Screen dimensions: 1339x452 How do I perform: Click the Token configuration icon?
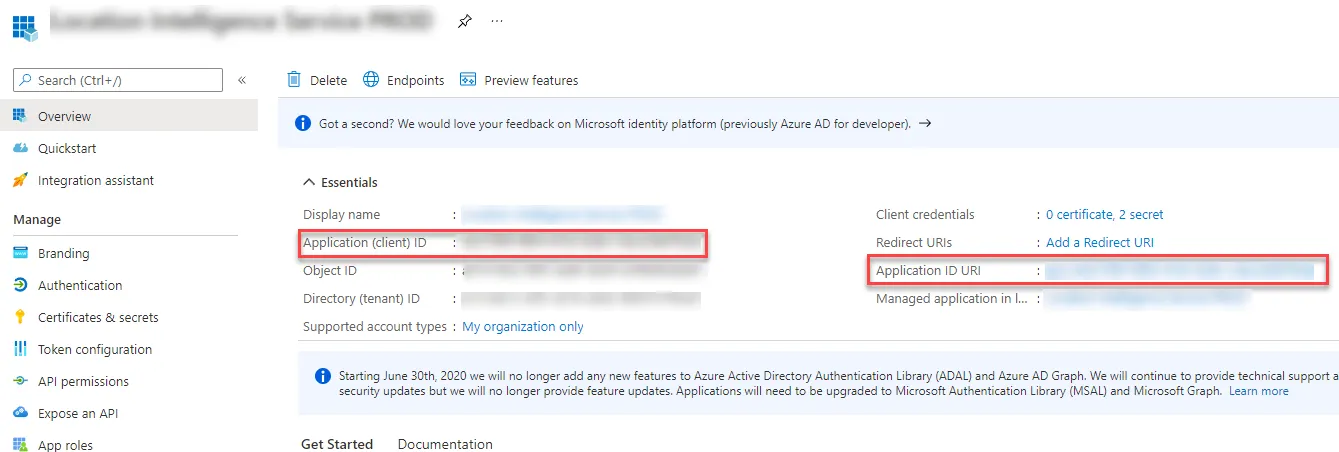pyautogui.click(x=20, y=349)
